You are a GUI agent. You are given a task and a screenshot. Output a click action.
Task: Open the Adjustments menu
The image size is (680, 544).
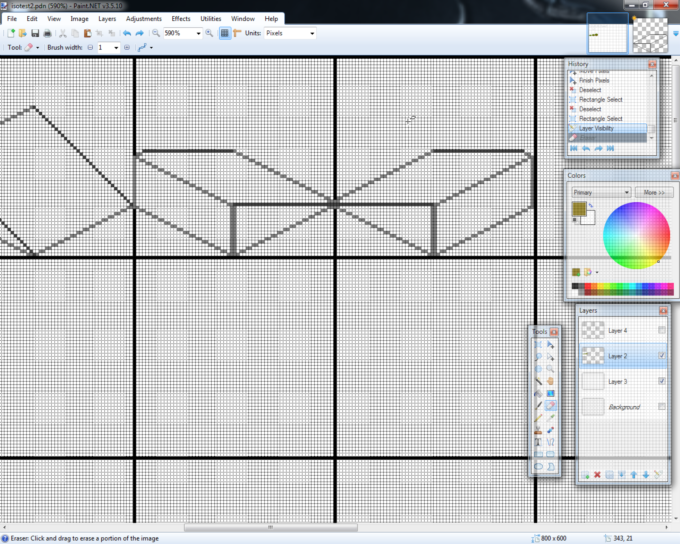(144, 19)
